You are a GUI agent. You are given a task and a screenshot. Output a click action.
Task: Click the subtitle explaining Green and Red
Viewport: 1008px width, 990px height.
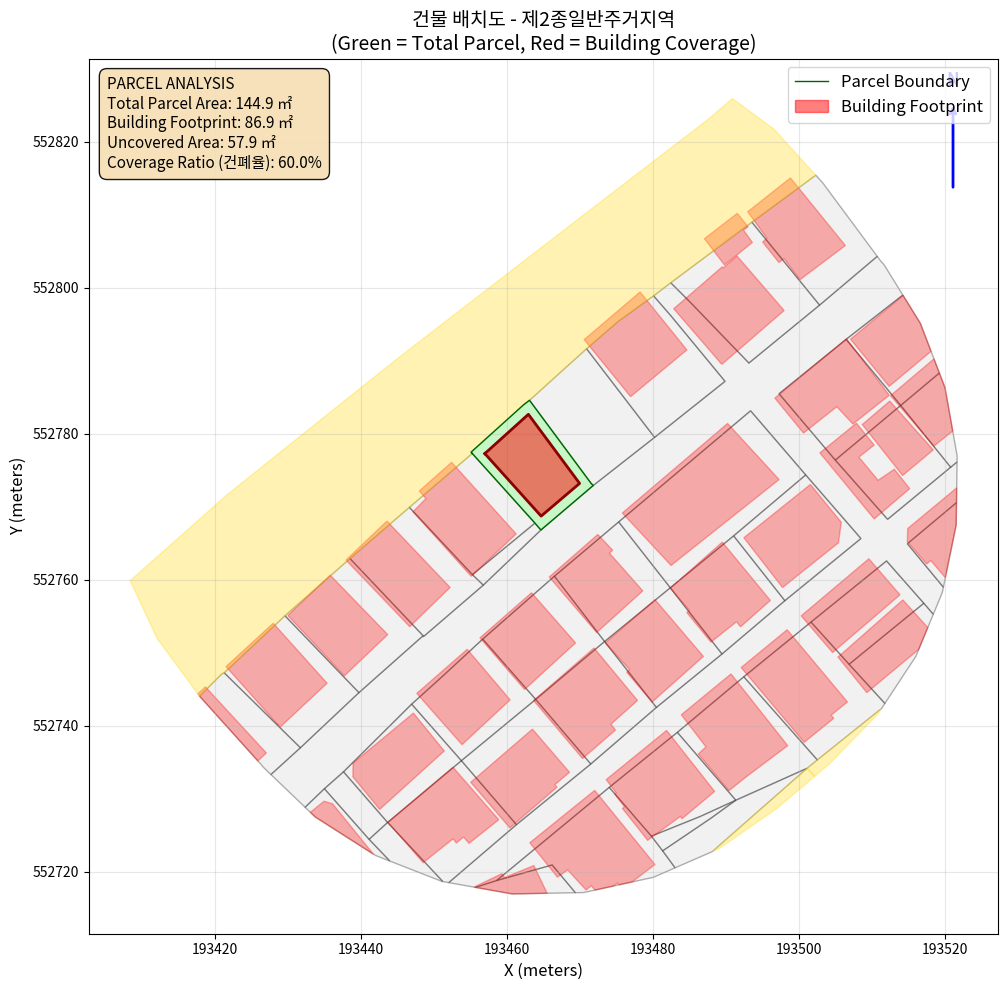(543, 44)
